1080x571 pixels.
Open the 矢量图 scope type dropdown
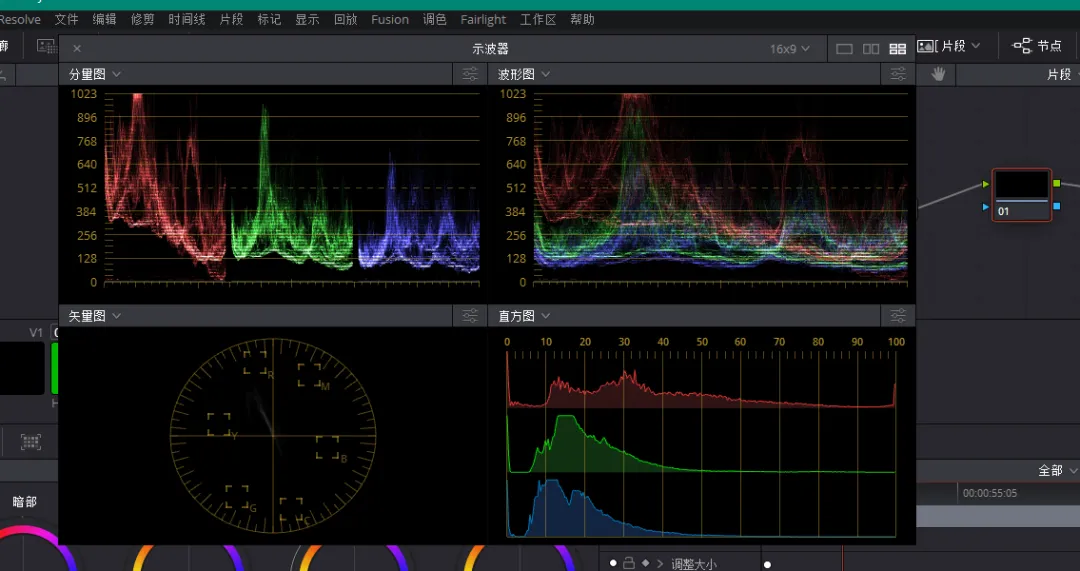pyautogui.click(x=95, y=315)
